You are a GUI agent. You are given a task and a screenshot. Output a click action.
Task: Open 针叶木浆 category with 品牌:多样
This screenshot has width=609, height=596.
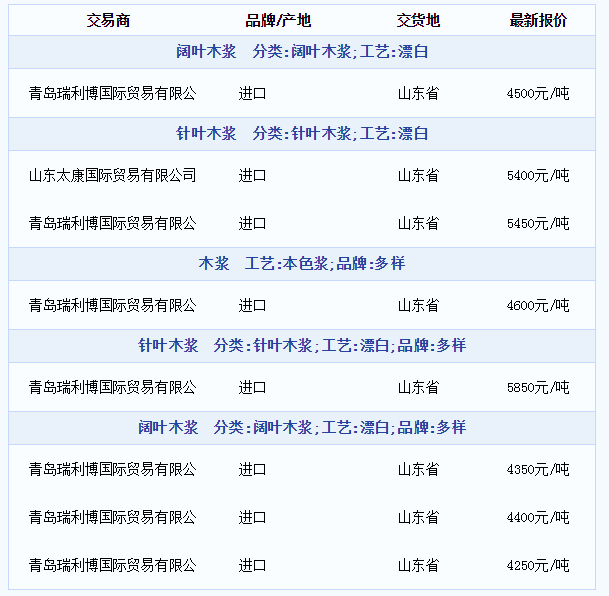tap(302, 346)
